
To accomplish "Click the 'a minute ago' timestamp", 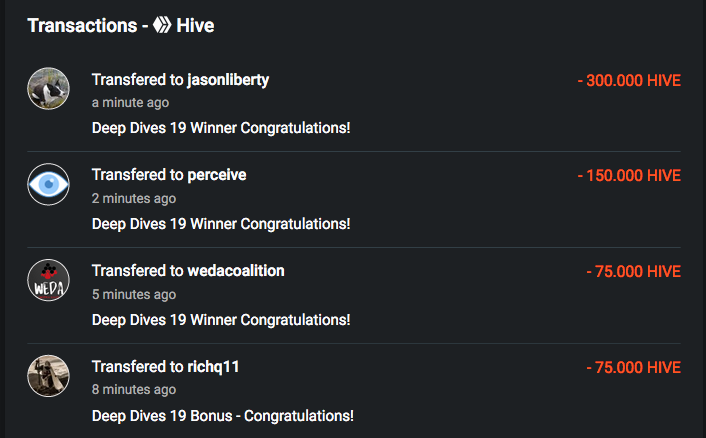I will (x=131, y=103).
